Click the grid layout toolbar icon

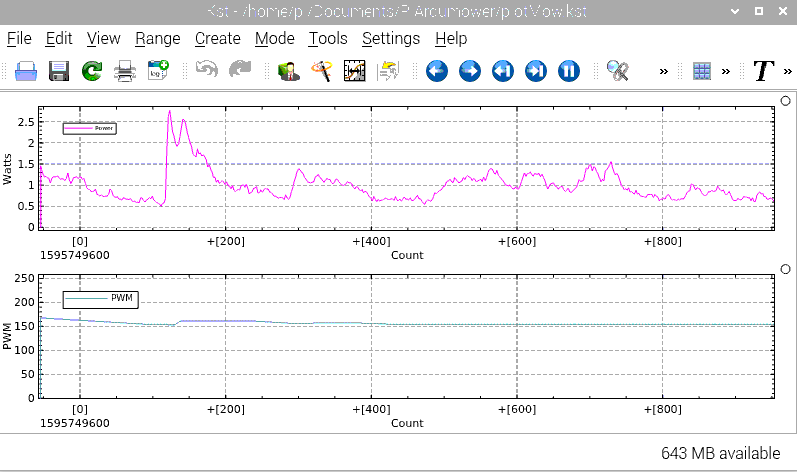coord(702,71)
